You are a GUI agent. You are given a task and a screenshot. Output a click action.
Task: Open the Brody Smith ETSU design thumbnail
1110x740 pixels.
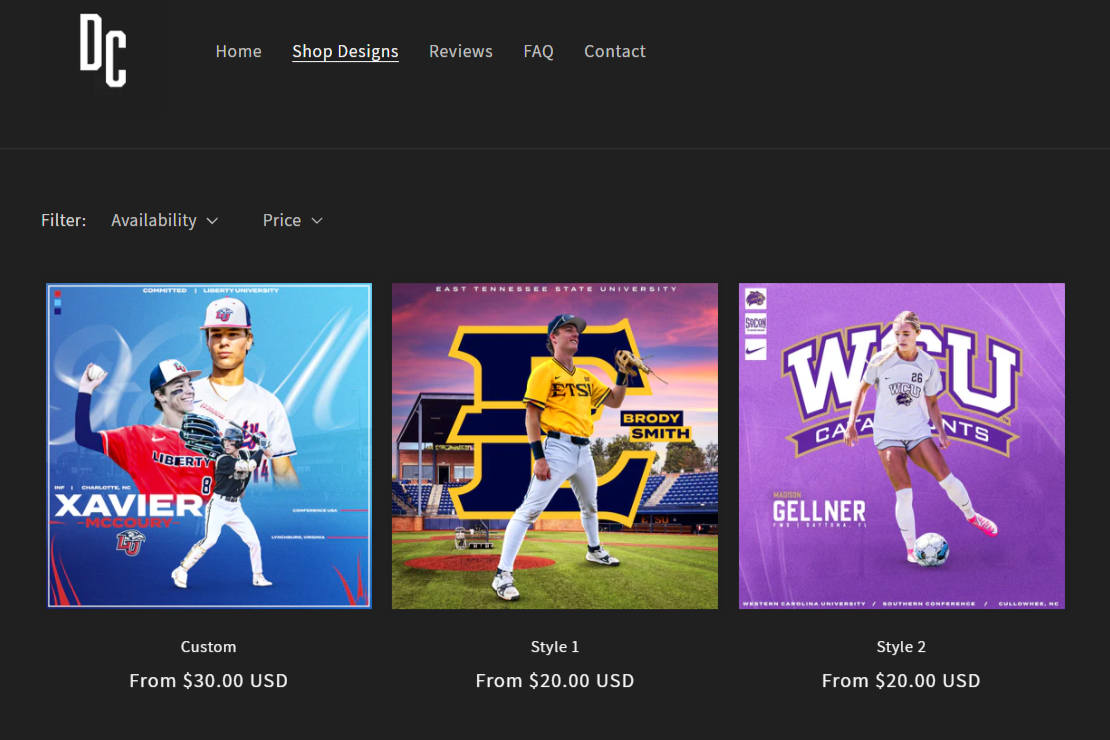click(555, 446)
